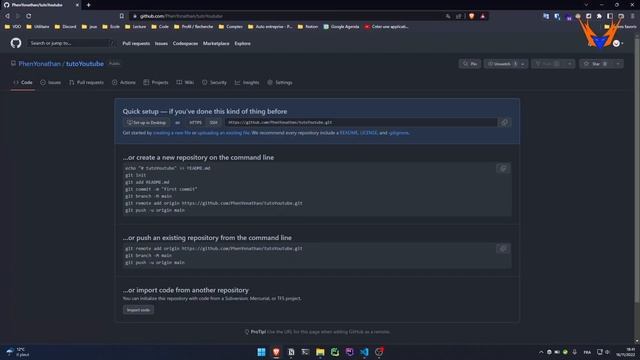Open the Google Agenda bookmark
Viewport: 640px width, 360px height.
tap(341, 27)
